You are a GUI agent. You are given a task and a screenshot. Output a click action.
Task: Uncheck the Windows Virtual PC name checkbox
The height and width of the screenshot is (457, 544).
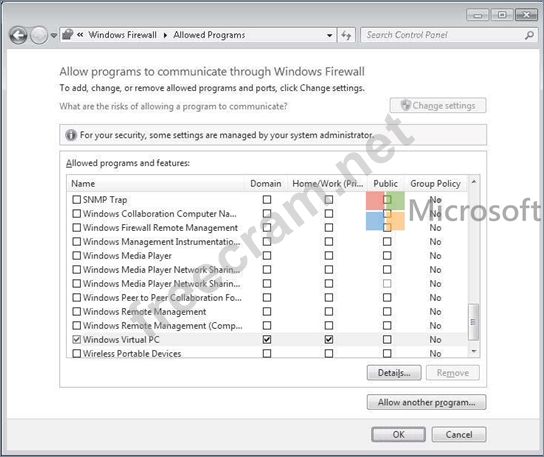76,339
